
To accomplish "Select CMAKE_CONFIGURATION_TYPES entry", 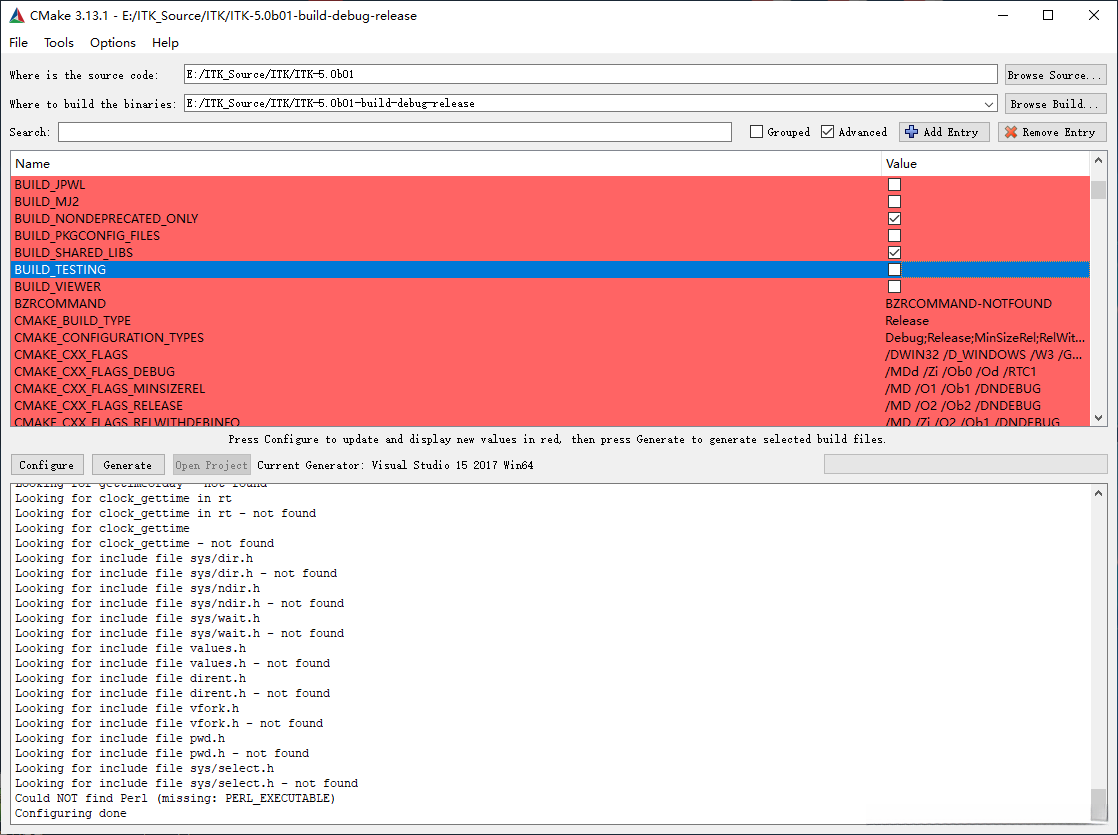I will pos(550,338).
